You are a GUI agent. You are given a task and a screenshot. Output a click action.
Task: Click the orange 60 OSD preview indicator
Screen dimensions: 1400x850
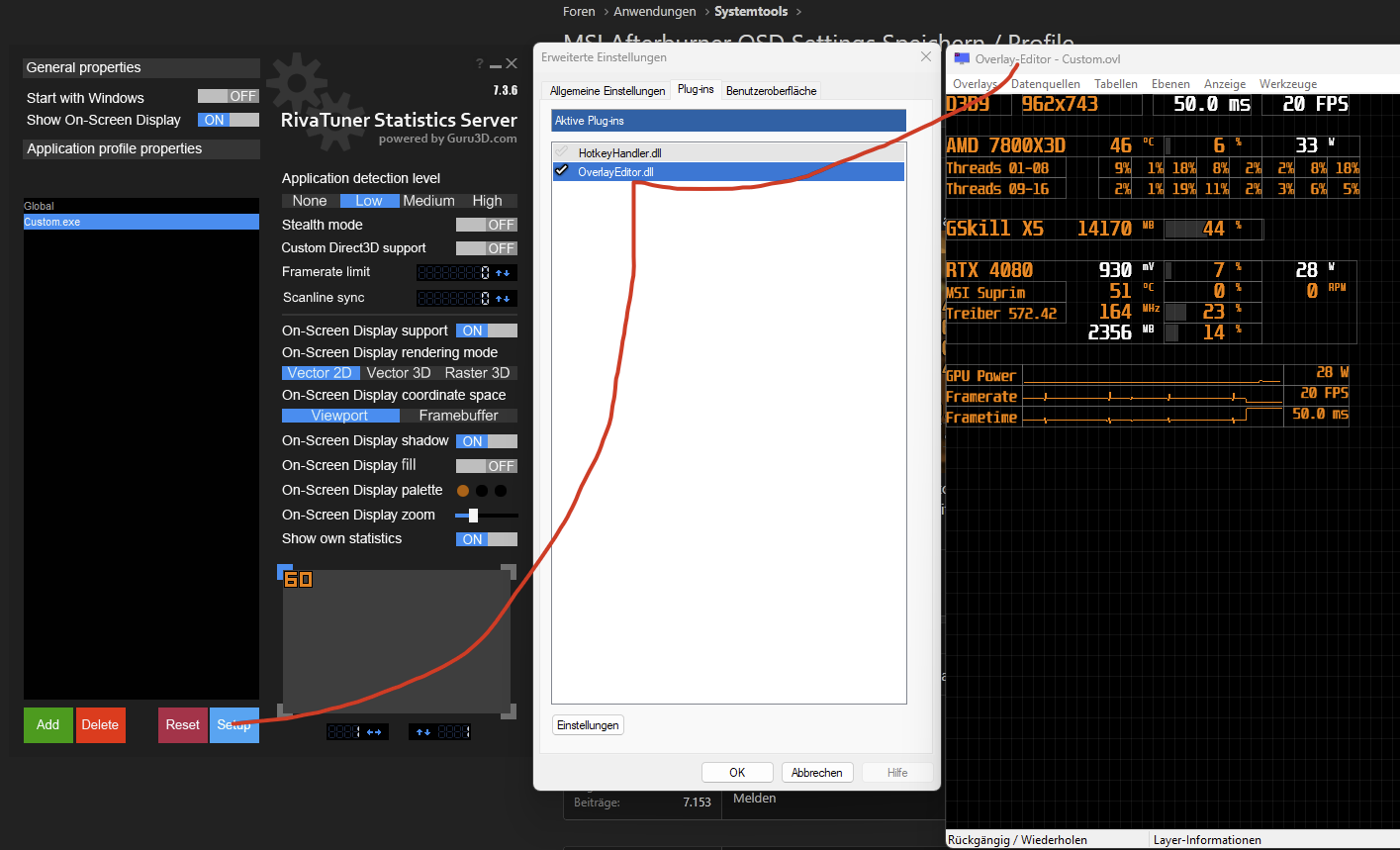(298, 579)
